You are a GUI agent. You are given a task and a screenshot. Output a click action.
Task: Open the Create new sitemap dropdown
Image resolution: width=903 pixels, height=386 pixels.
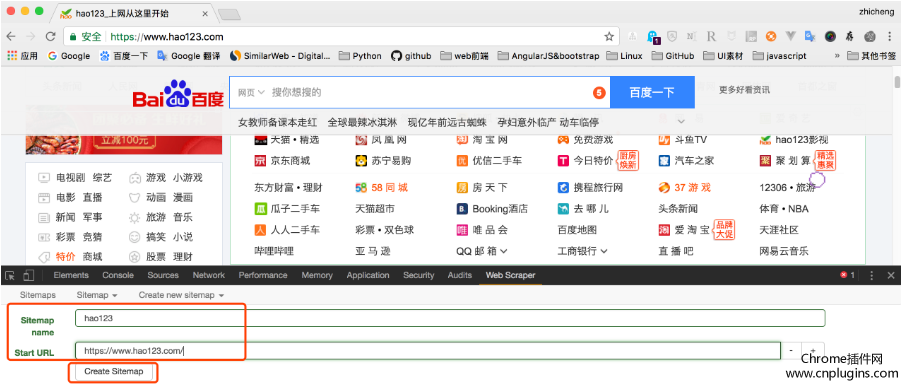[x=181, y=295]
